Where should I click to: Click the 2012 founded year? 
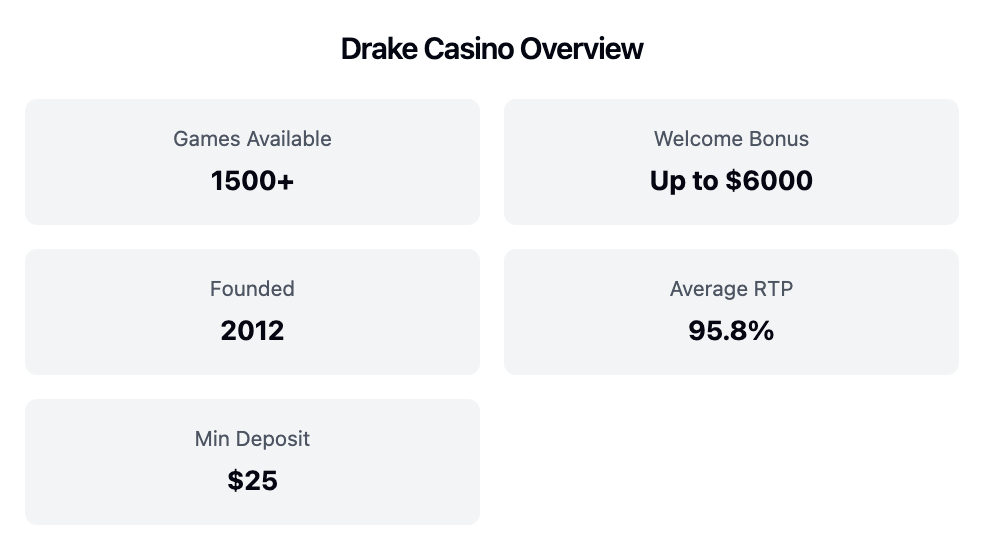point(252,331)
